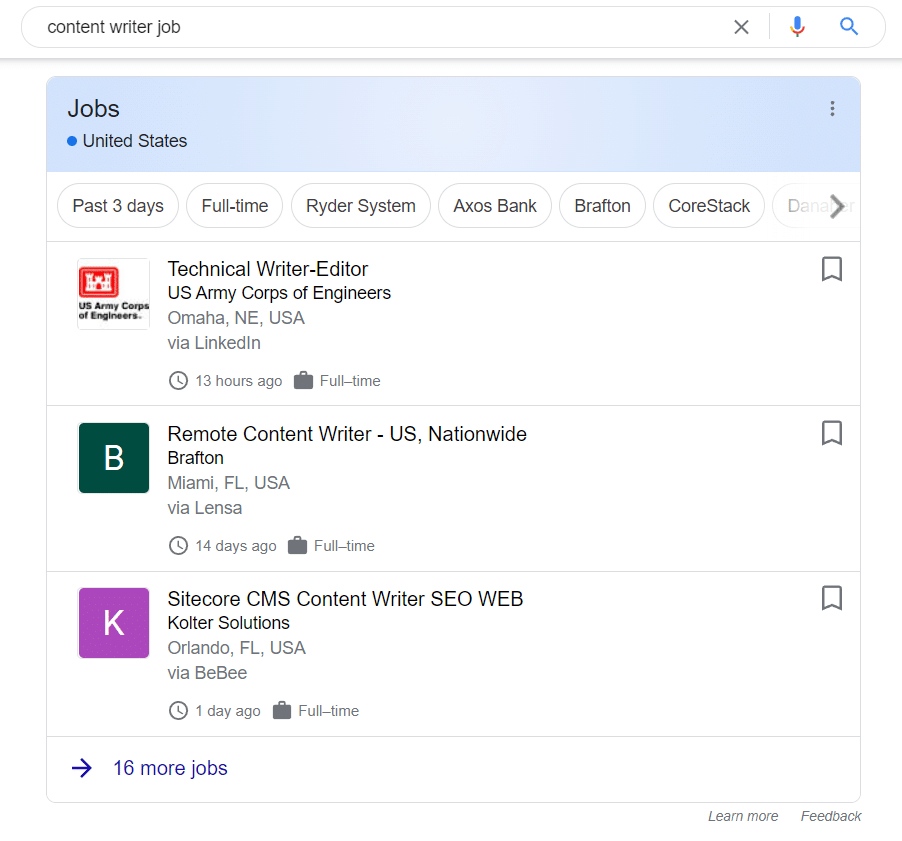Click the magnifying glass search icon

[x=849, y=27]
